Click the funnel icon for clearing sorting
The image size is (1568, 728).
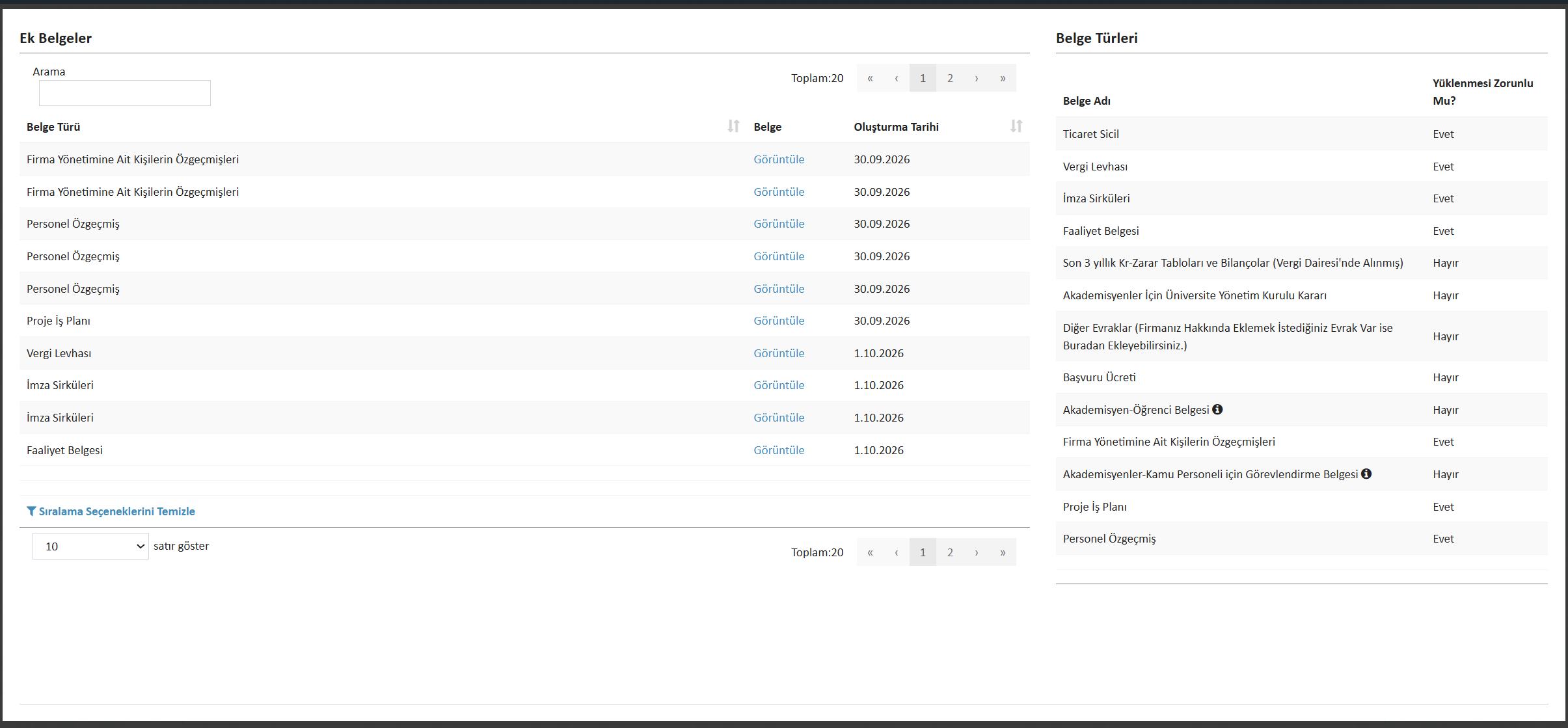click(x=31, y=511)
